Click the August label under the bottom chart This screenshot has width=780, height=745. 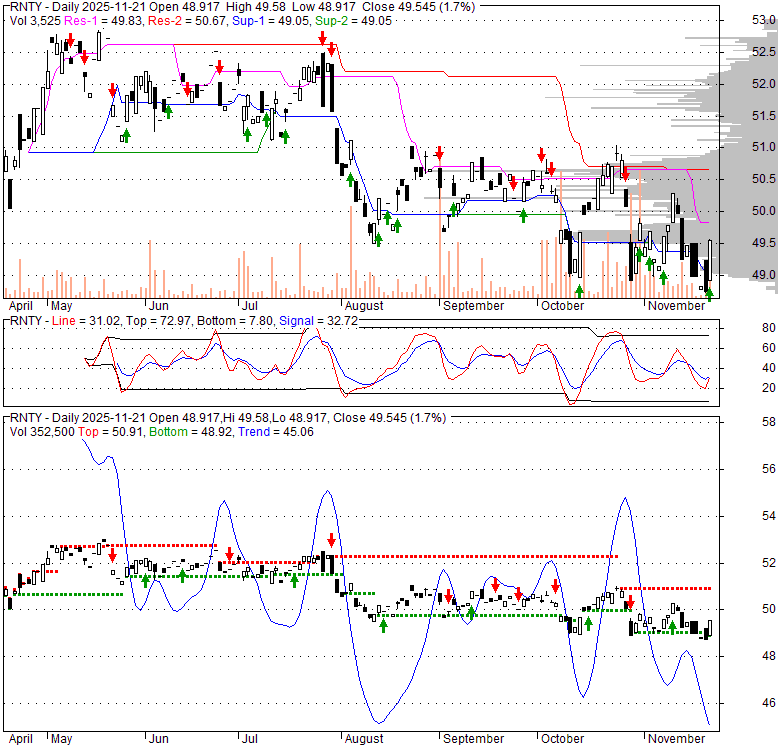pyautogui.click(x=364, y=739)
